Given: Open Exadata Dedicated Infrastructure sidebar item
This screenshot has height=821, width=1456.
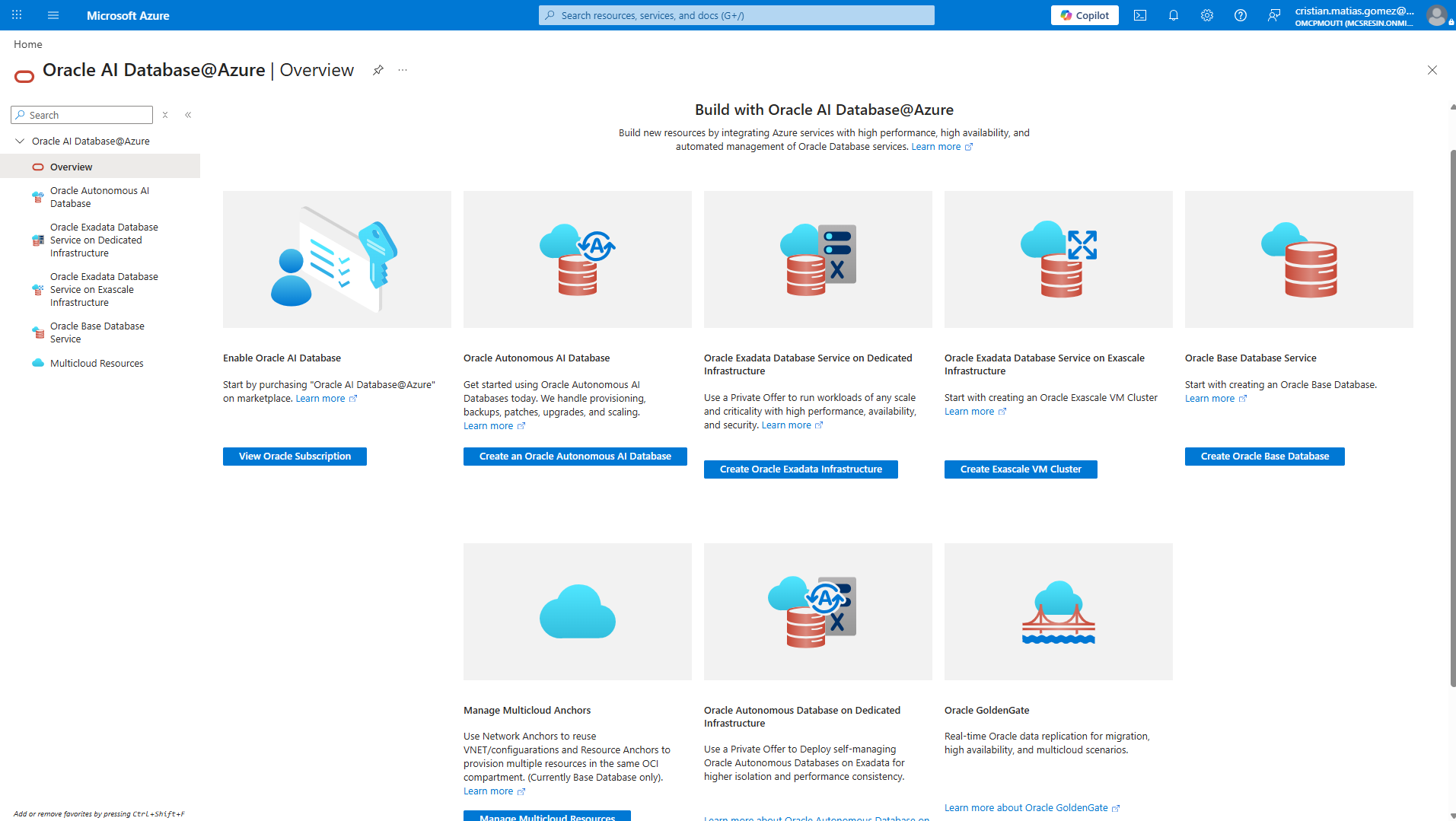Looking at the screenshot, I should pos(100,240).
